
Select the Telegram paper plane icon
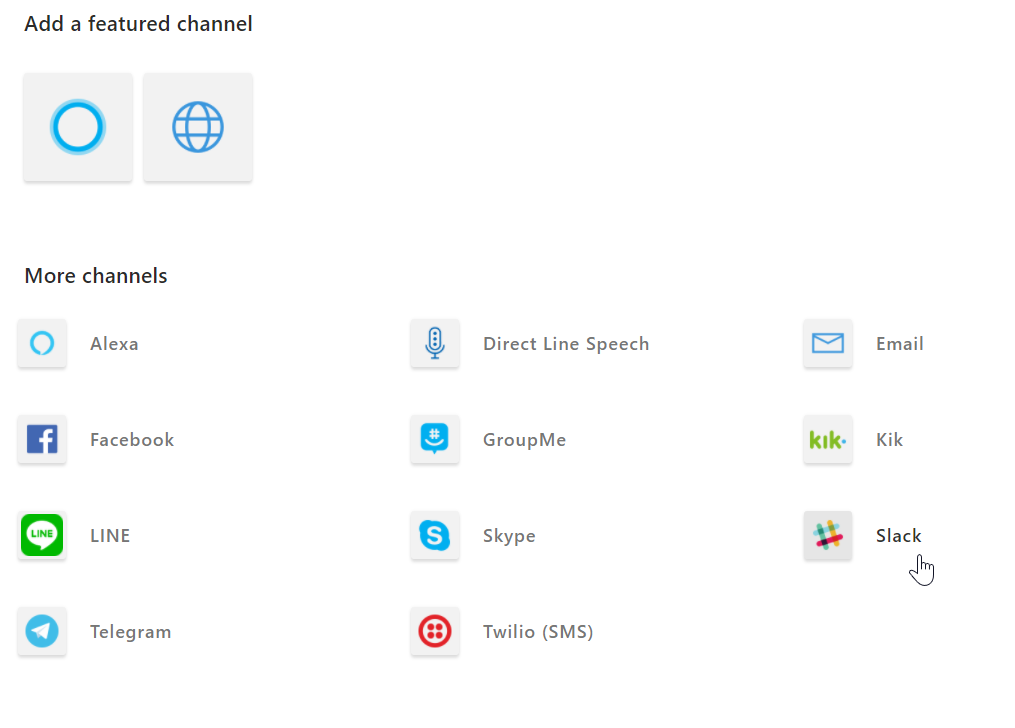pyautogui.click(x=42, y=631)
